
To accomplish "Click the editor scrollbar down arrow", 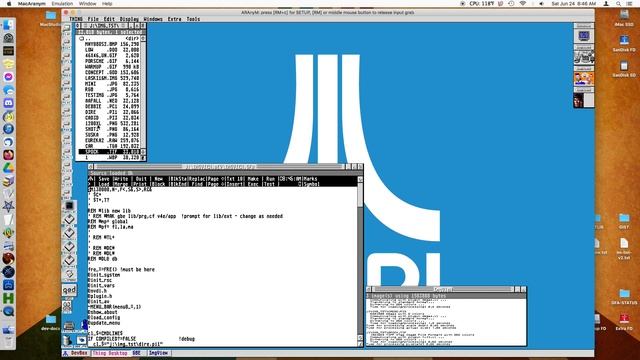I will click(x=360, y=338).
